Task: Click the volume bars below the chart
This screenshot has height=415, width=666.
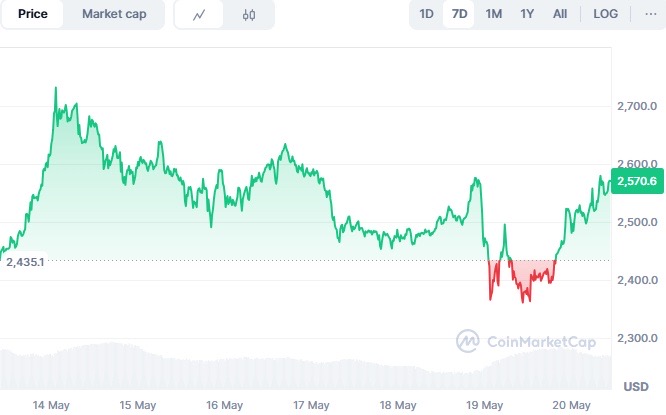Action: tap(300, 368)
